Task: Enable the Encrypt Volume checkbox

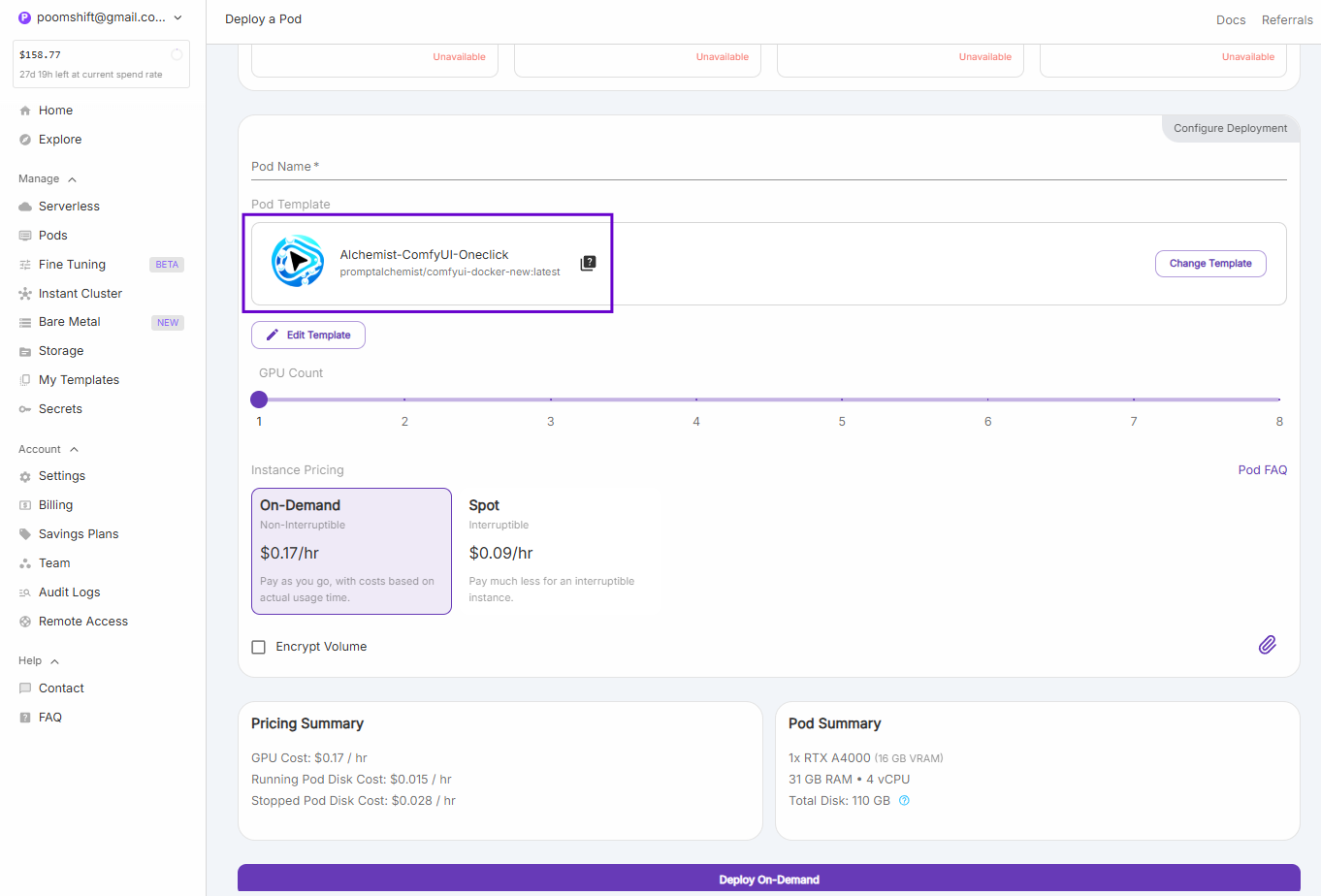Action: 258,647
